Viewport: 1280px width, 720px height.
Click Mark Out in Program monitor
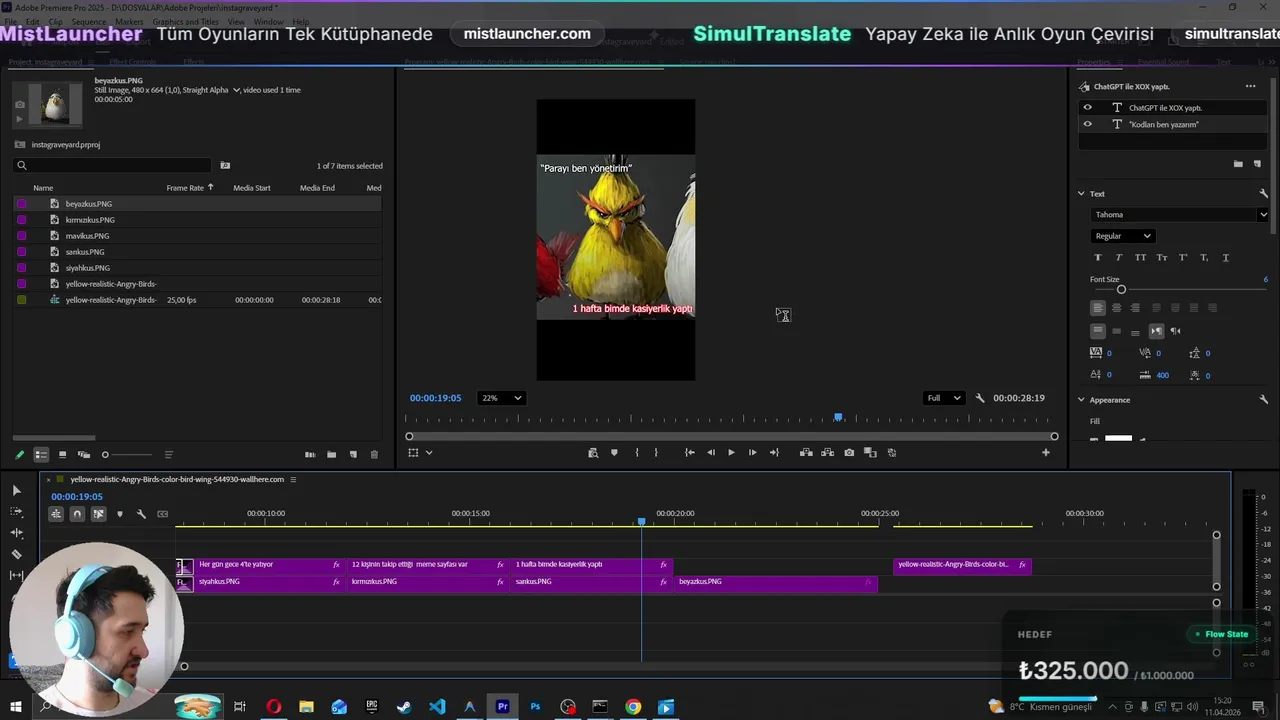pos(656,453)
